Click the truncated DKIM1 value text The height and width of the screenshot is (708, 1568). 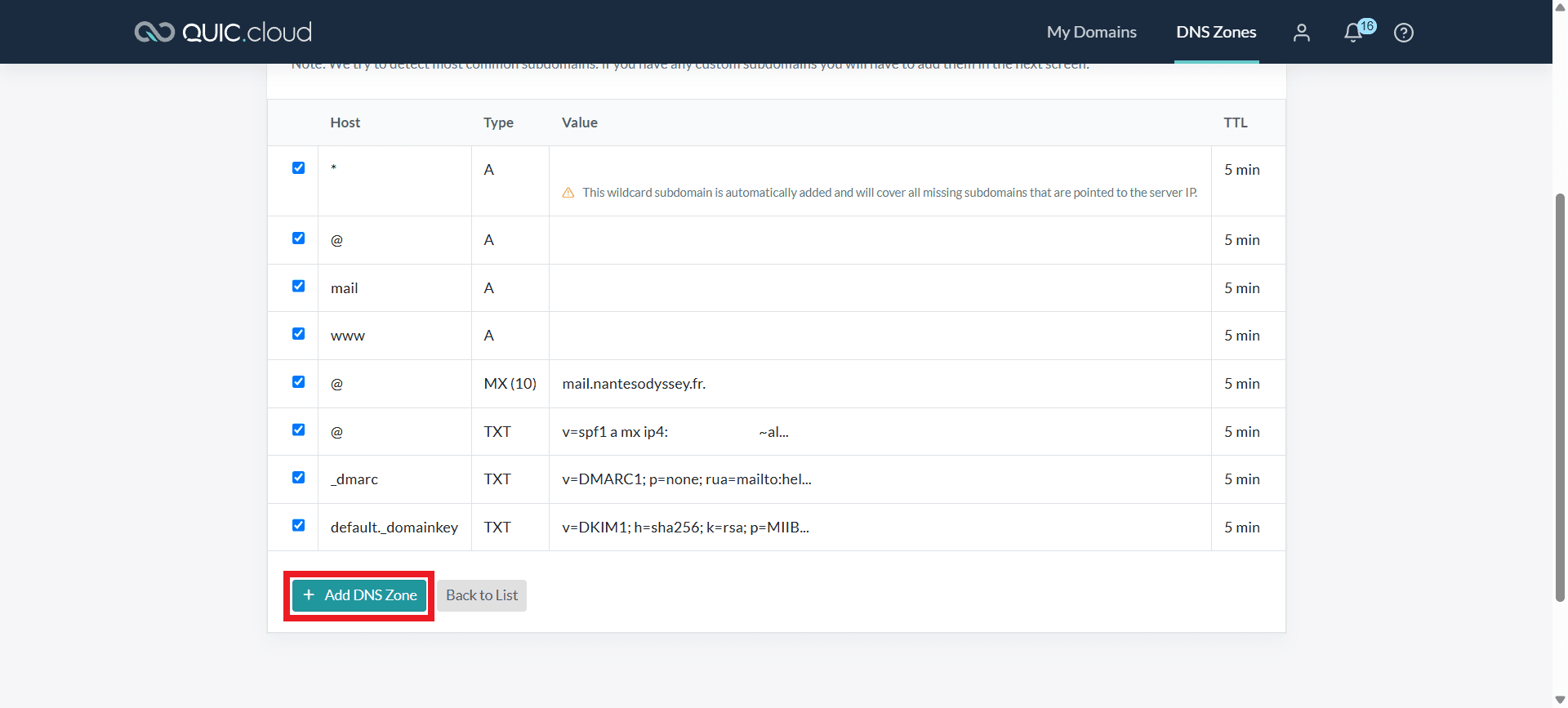click(685, 528)
